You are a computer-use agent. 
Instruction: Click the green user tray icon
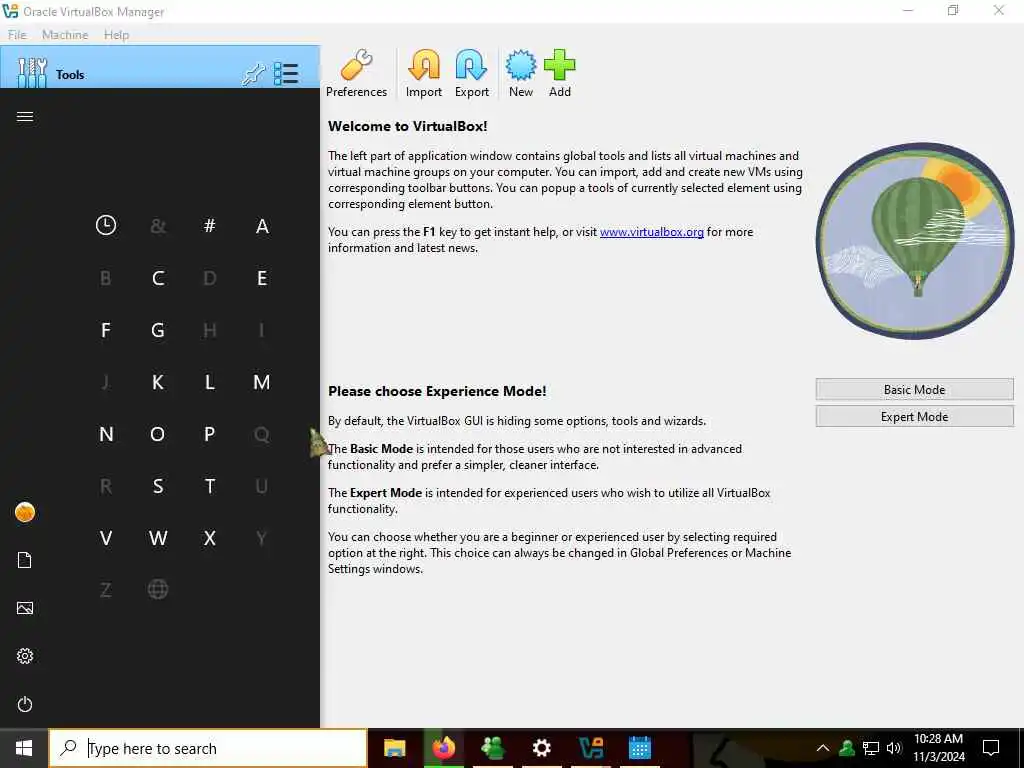(x=847, y=748)
